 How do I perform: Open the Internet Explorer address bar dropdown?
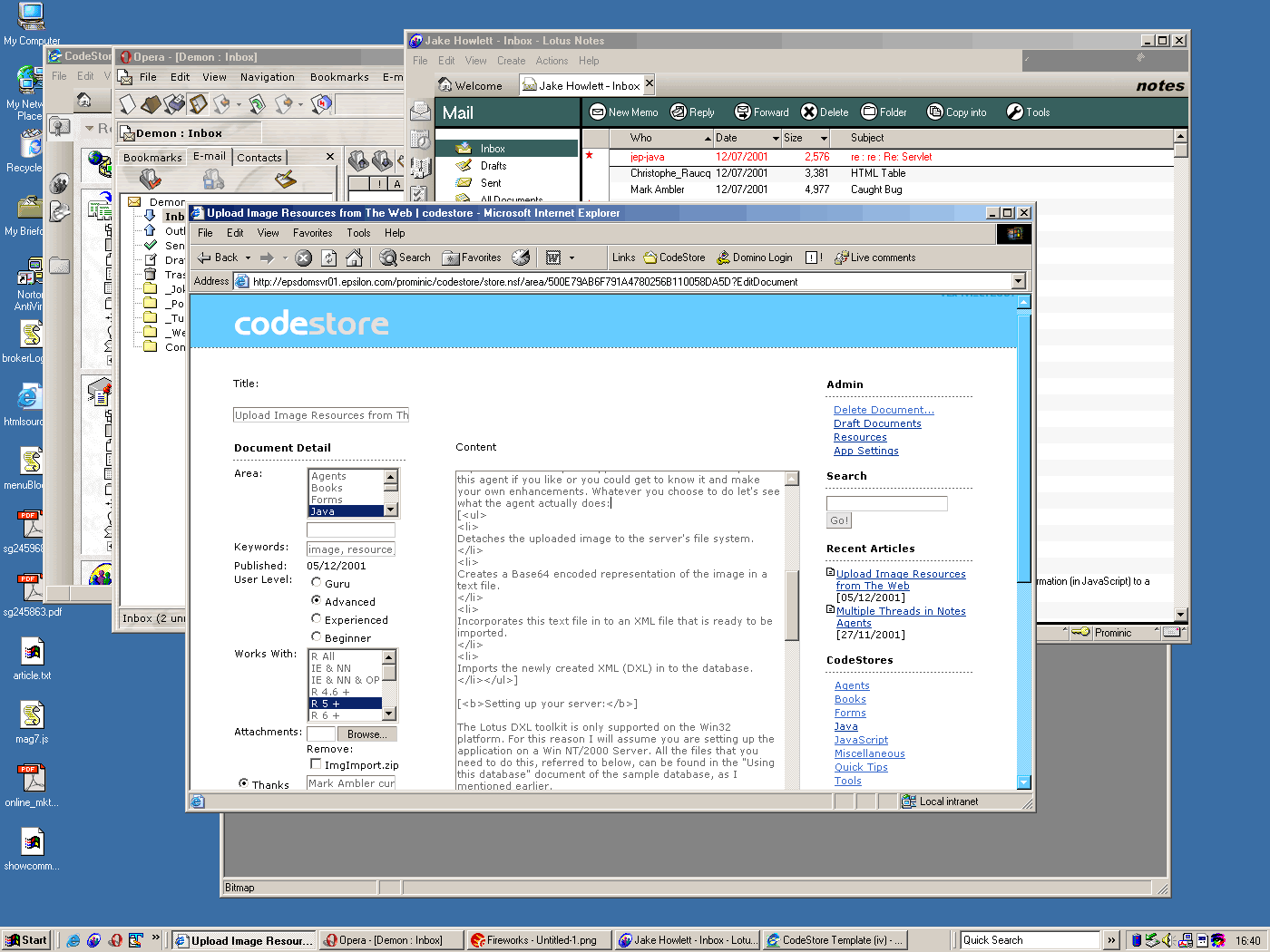point(1018,281)
